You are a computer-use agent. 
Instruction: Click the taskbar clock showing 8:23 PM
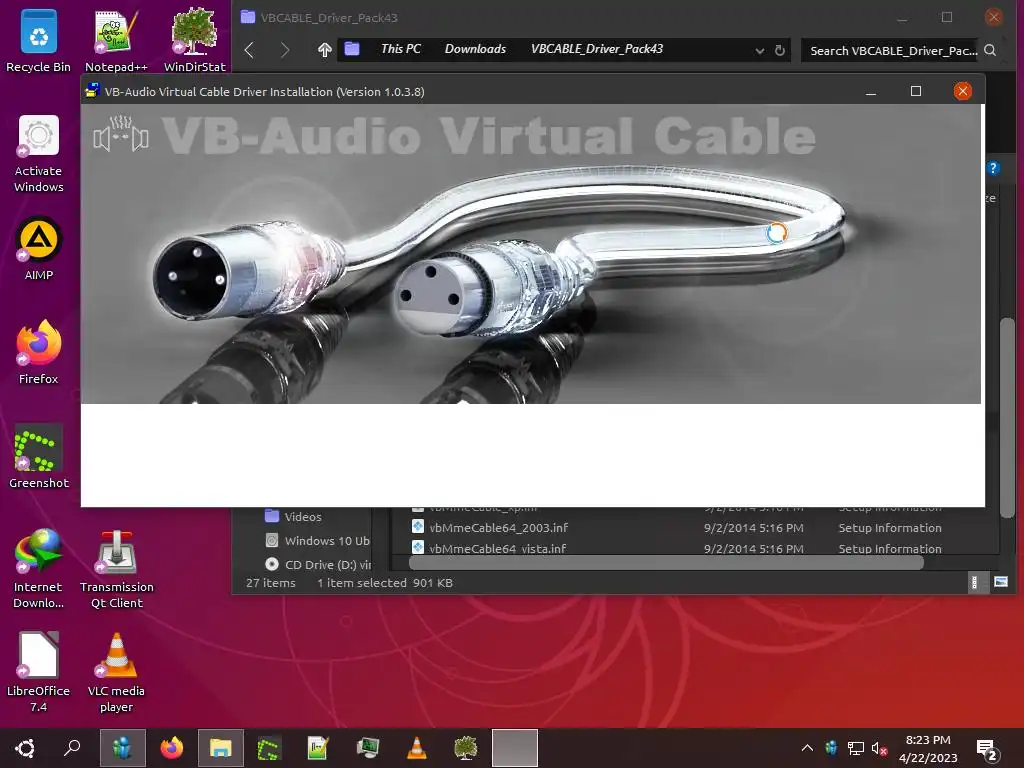click(x=928, y=748)
